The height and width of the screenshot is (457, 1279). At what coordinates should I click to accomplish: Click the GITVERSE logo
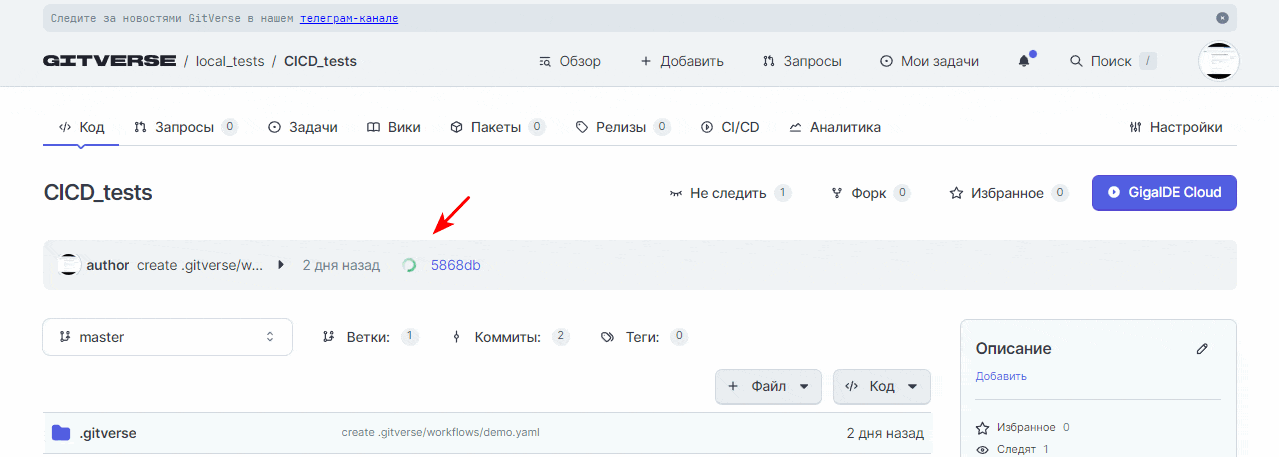coord(110,61)
